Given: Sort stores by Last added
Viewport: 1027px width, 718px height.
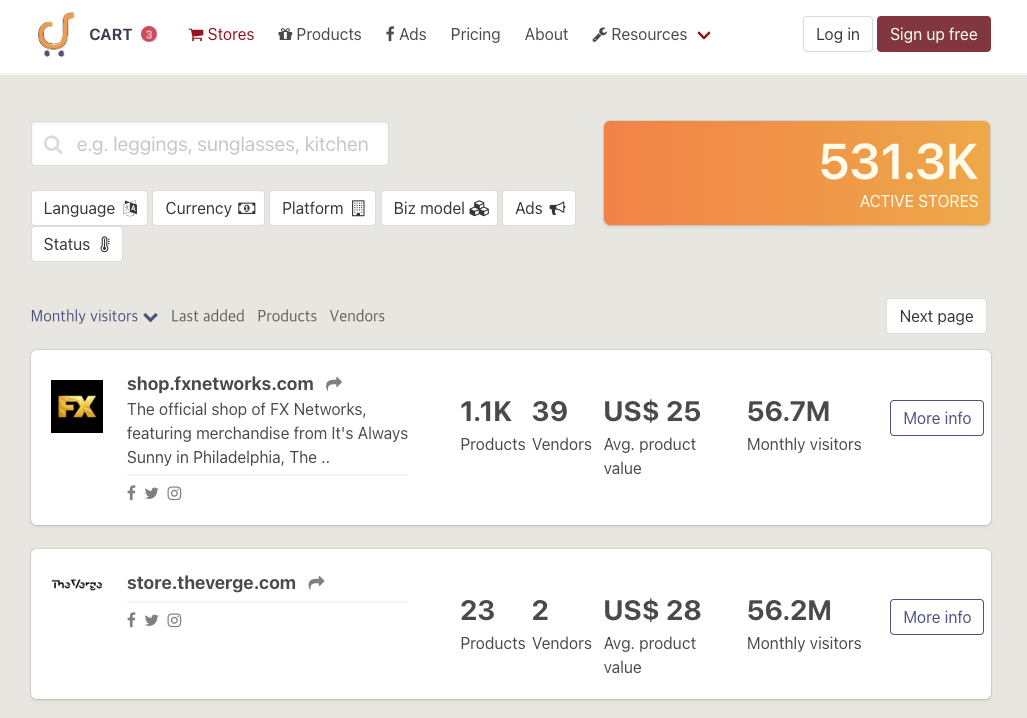Looking at the screenshot, I should 207,316.
